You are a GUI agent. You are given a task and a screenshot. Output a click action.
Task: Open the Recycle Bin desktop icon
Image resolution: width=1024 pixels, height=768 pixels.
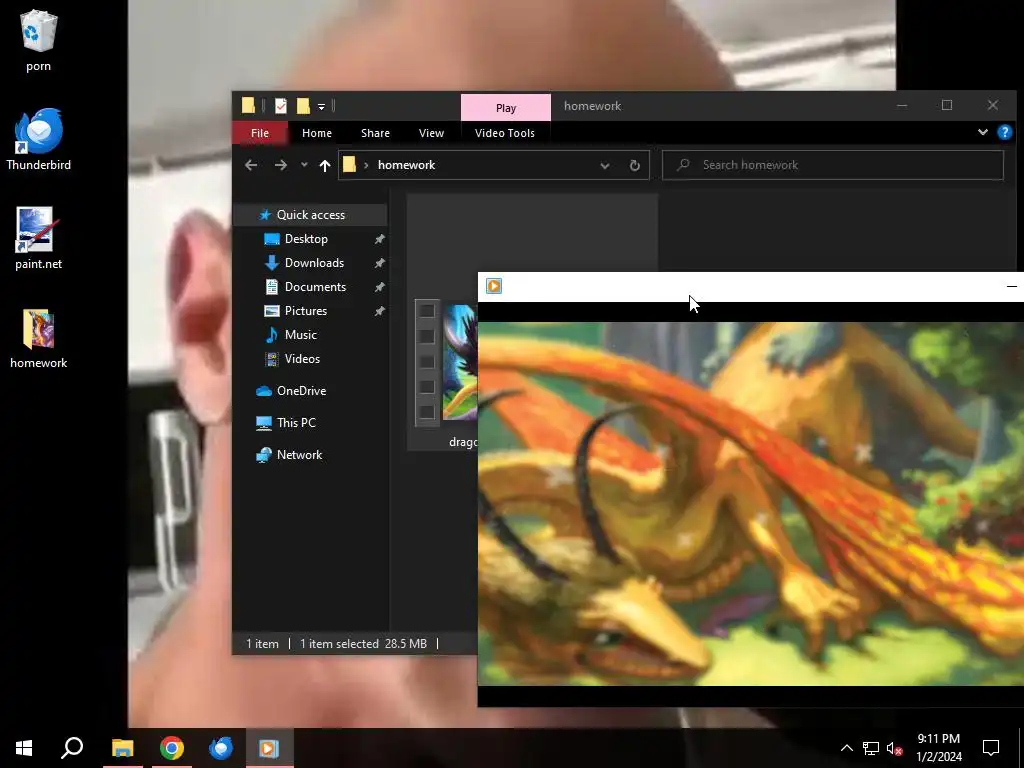coord(39,40)
